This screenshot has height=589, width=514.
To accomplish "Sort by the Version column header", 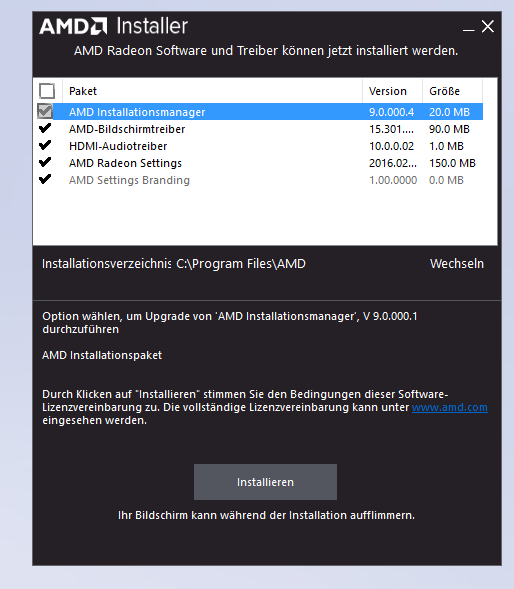I will coord(392,91).
